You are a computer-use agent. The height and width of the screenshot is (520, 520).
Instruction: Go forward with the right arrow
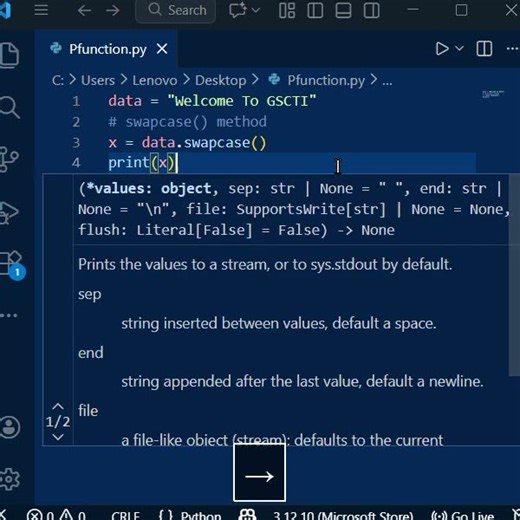click(113, 11)
